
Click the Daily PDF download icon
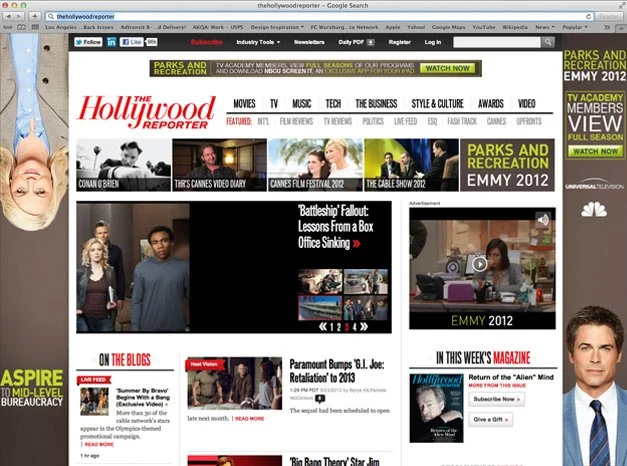[370, 42]
